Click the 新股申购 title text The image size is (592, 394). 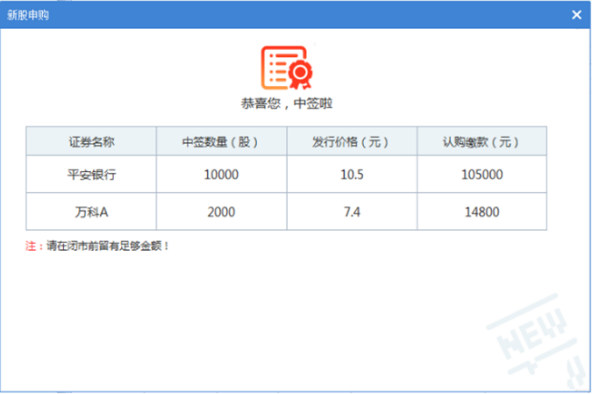click(28, 15)
